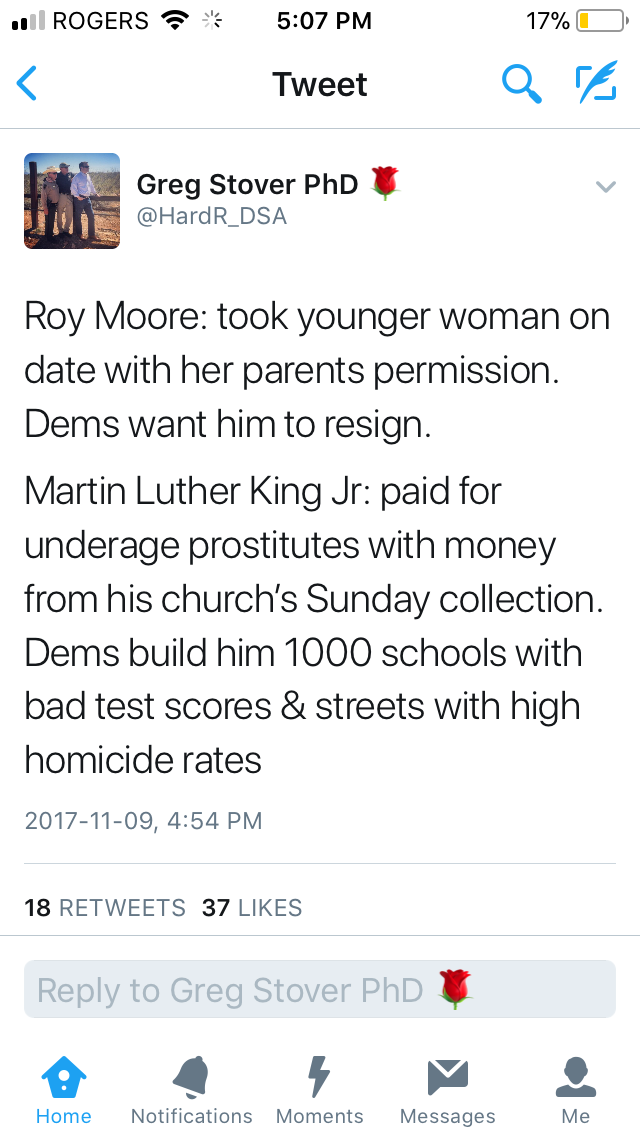The image size is (640, 1136).
Task: Expand tweet options chevron
Action: tap(605, 186)
